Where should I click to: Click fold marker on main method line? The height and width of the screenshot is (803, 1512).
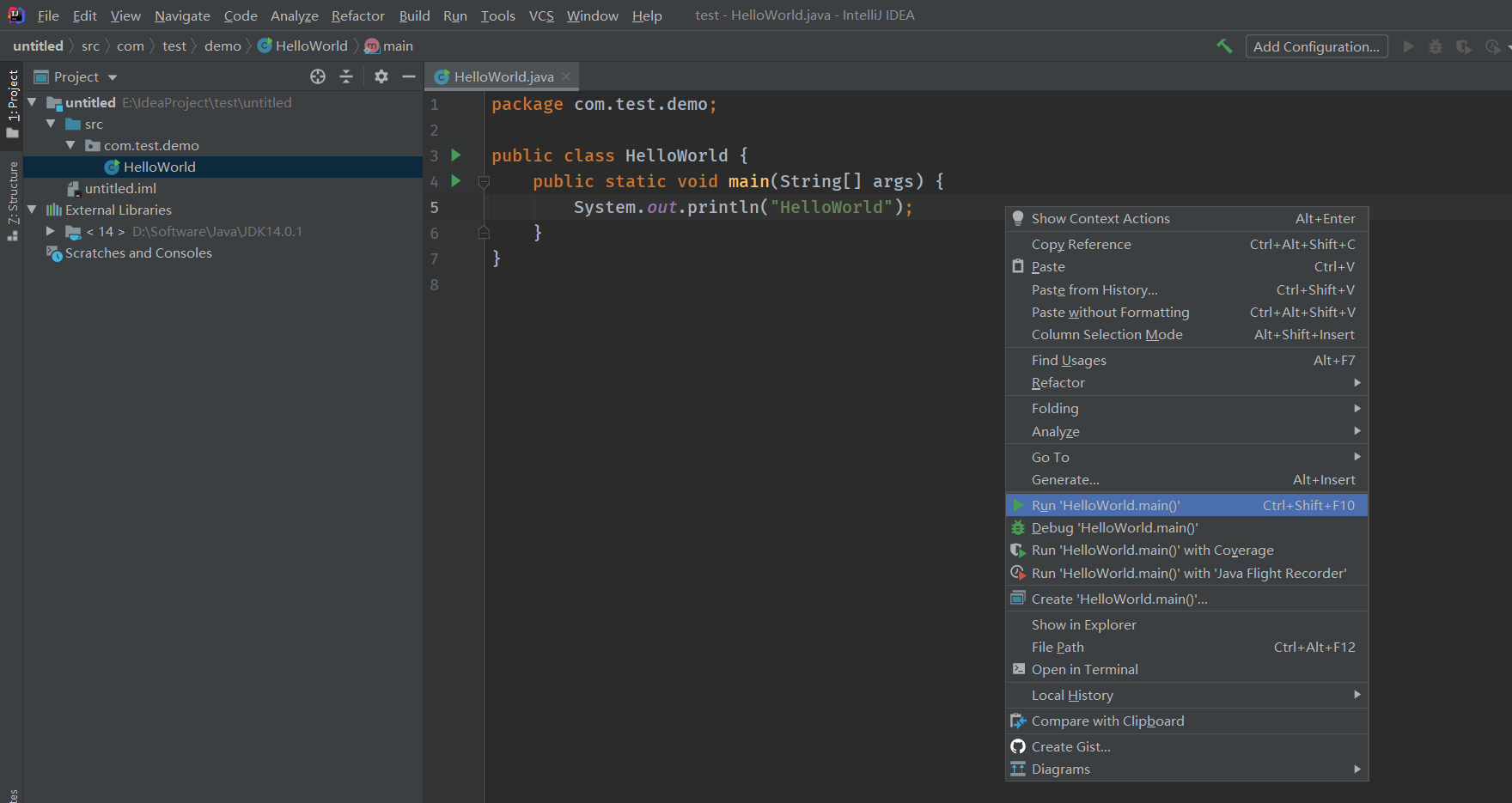tap(484, 181)
